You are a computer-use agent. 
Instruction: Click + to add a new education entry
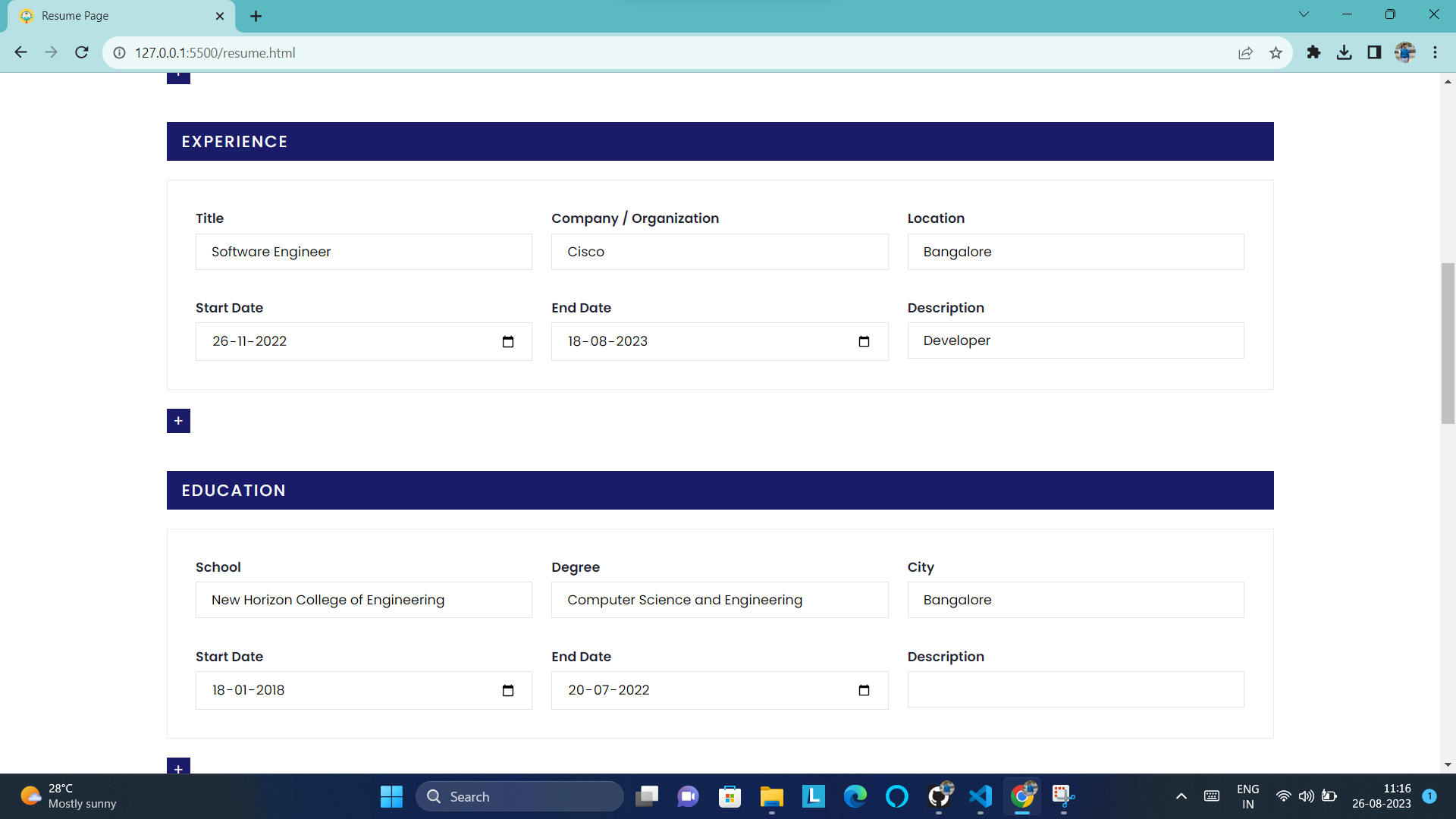[178, 768]
